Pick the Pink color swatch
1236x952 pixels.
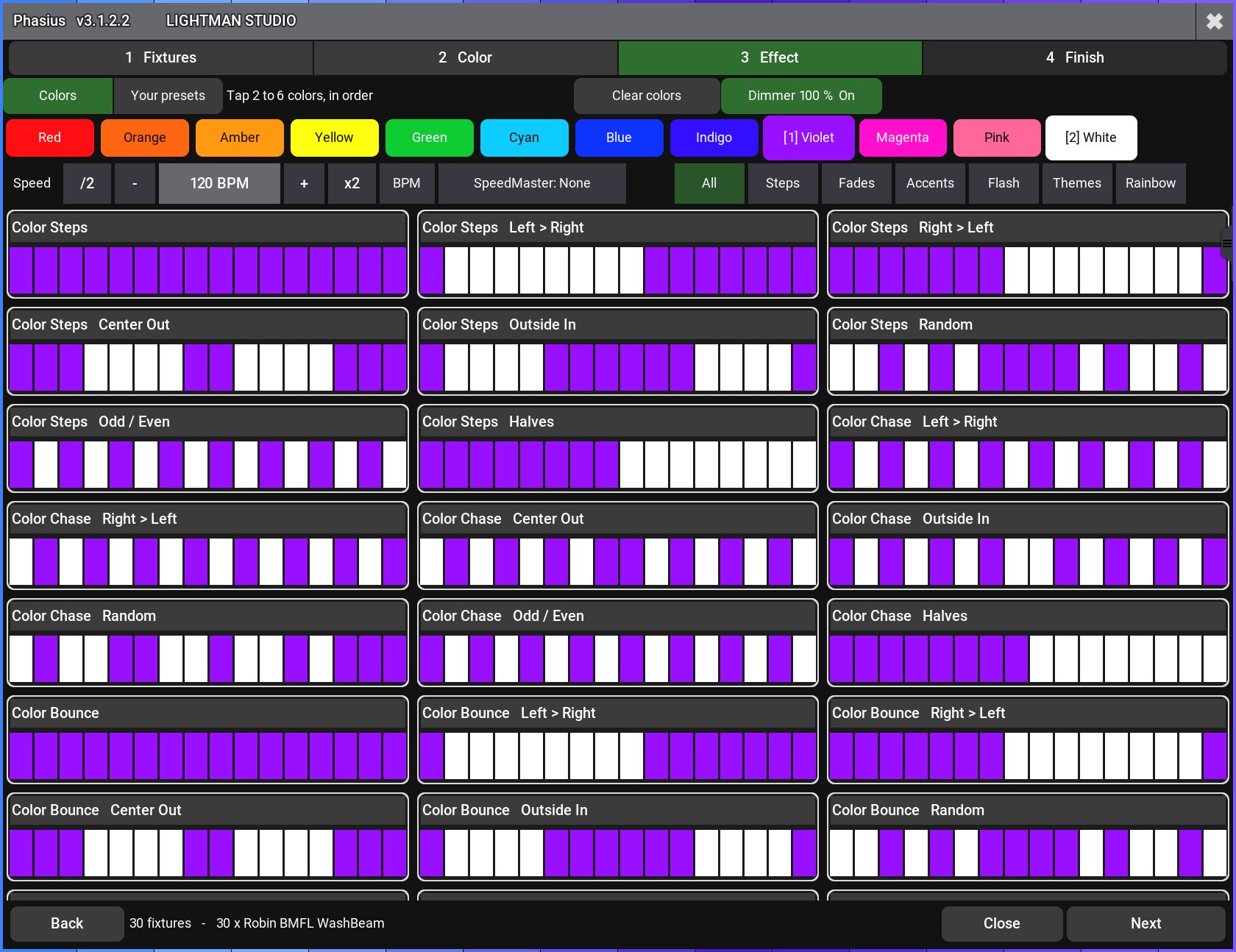click(997, 138)
